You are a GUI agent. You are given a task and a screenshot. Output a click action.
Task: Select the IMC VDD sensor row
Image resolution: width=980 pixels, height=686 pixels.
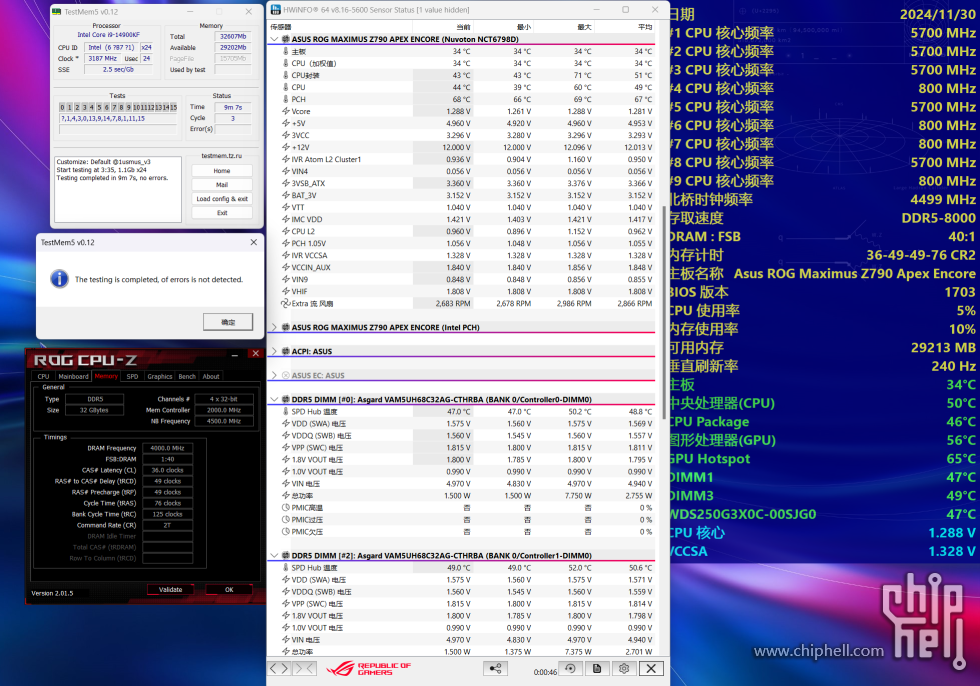pos(461,219)
